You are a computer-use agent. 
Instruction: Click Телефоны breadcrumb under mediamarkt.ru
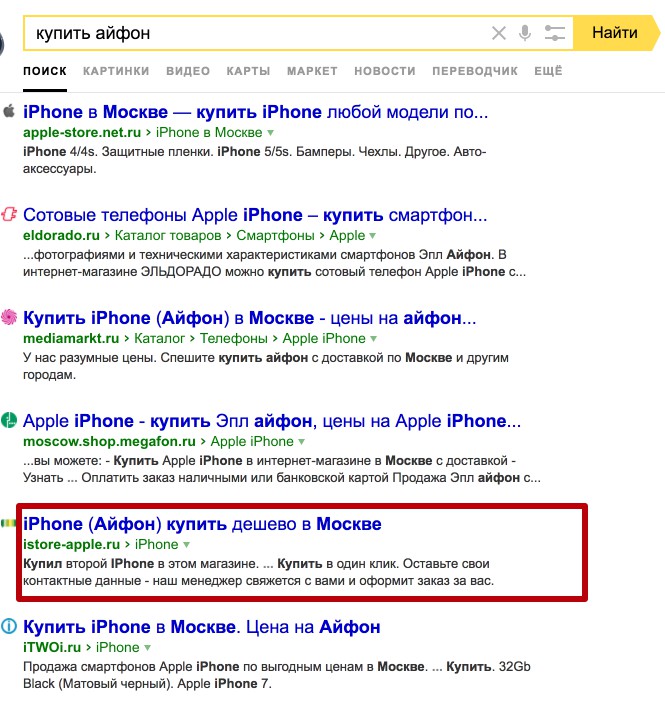[x=234, y=339]
